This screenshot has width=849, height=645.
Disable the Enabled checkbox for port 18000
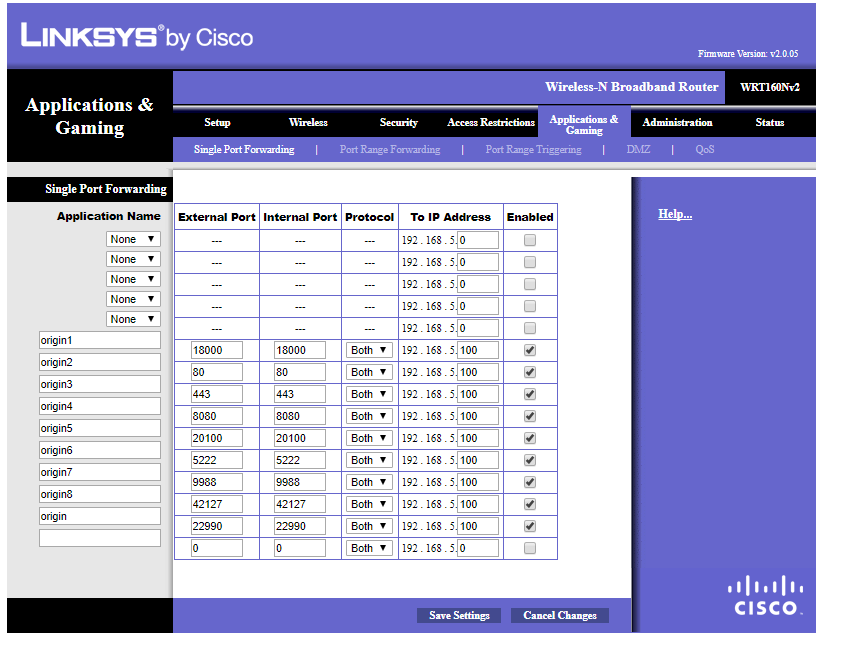click(530, 350)
